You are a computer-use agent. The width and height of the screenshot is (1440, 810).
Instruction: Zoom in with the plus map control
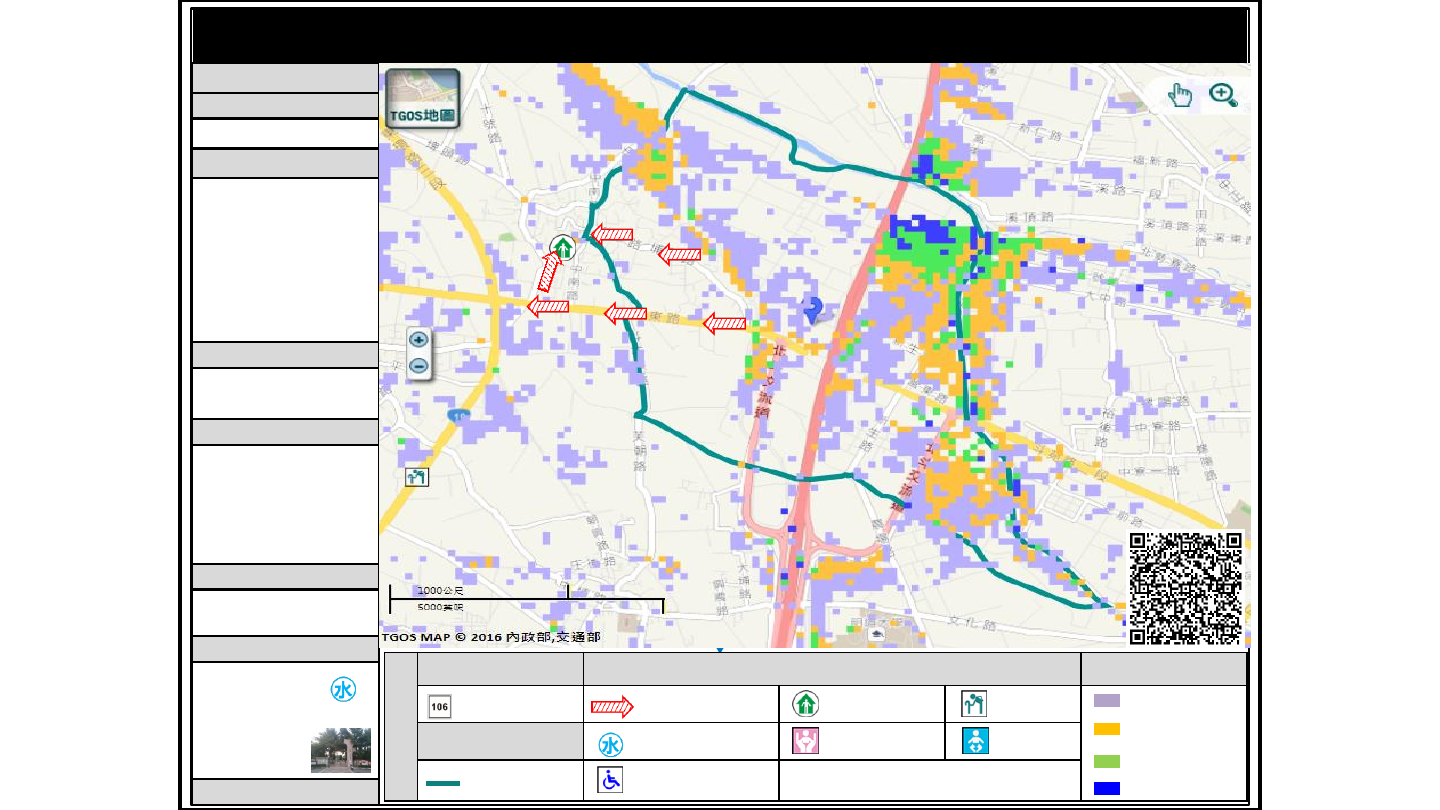pyautogui.click(x=419, y=340)
